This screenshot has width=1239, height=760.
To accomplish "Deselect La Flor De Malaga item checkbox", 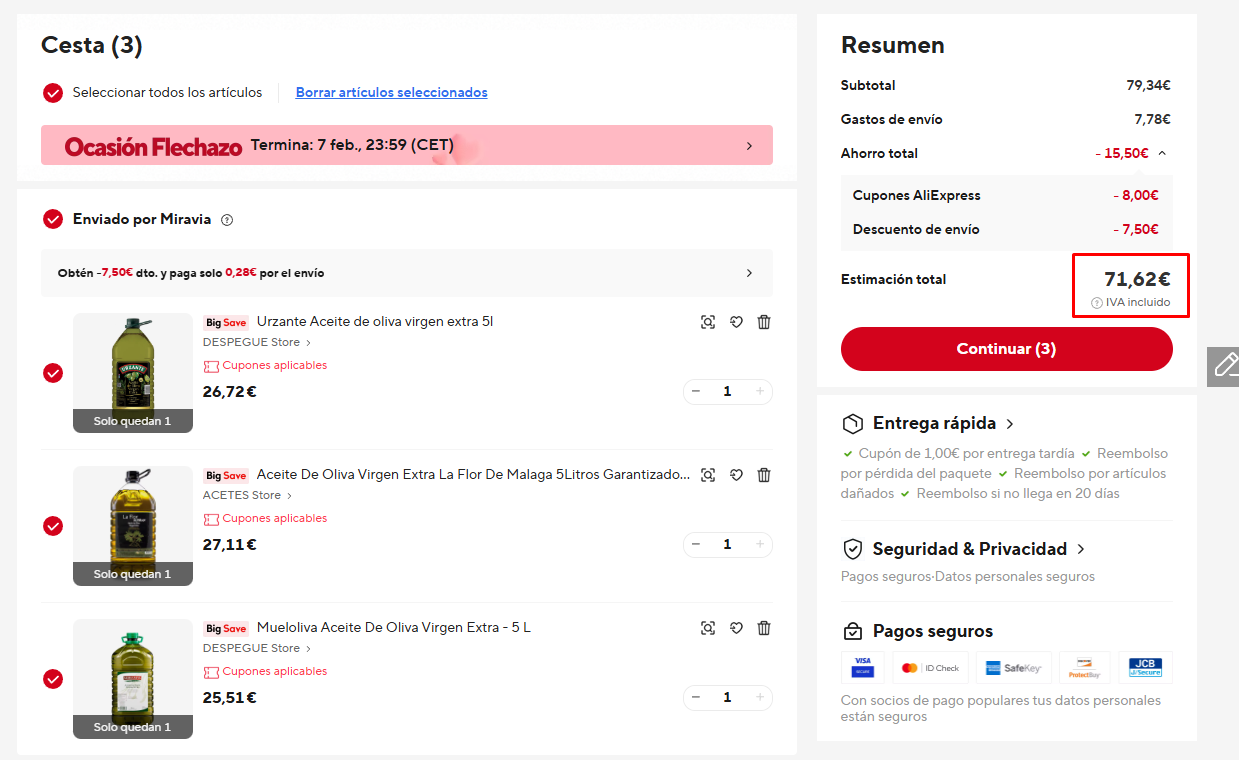I will pos(53,526).
